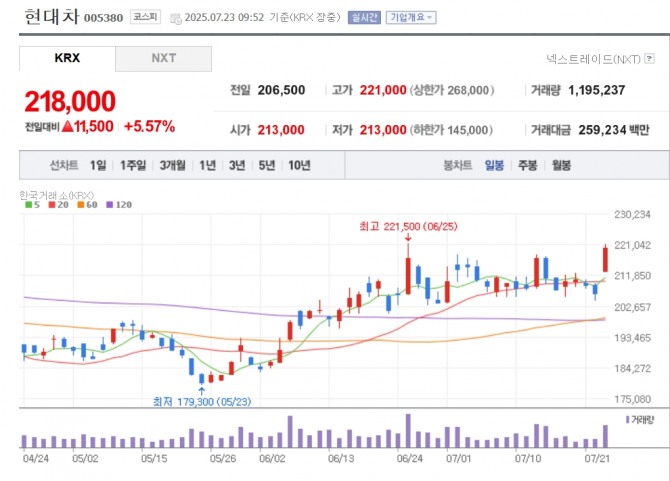Click the 실시간 real-time button
670x481 pixels.
point(364,18)
